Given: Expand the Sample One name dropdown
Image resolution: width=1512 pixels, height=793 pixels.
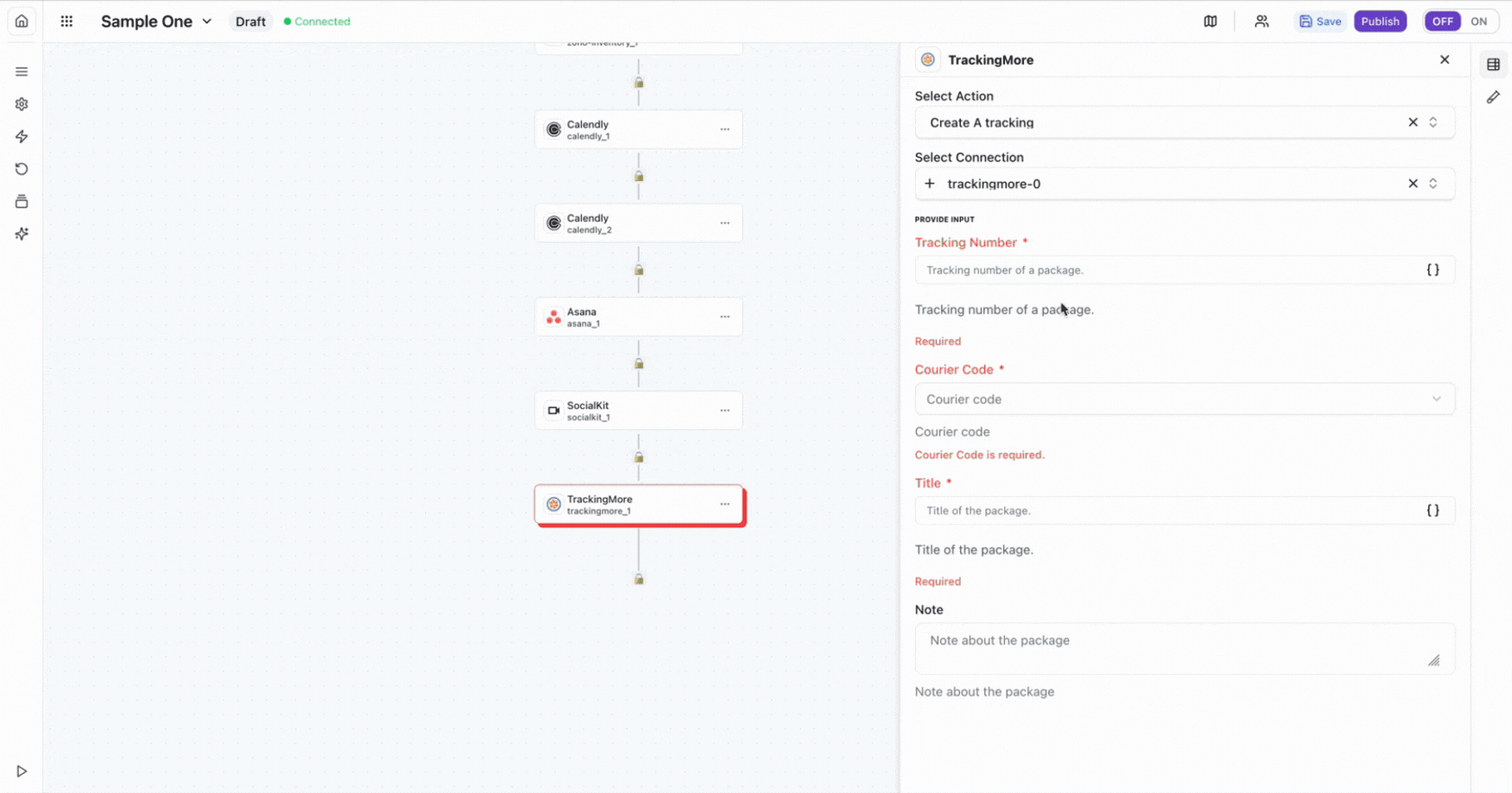Looking at the screenshot, I should (x=208, y=21).
